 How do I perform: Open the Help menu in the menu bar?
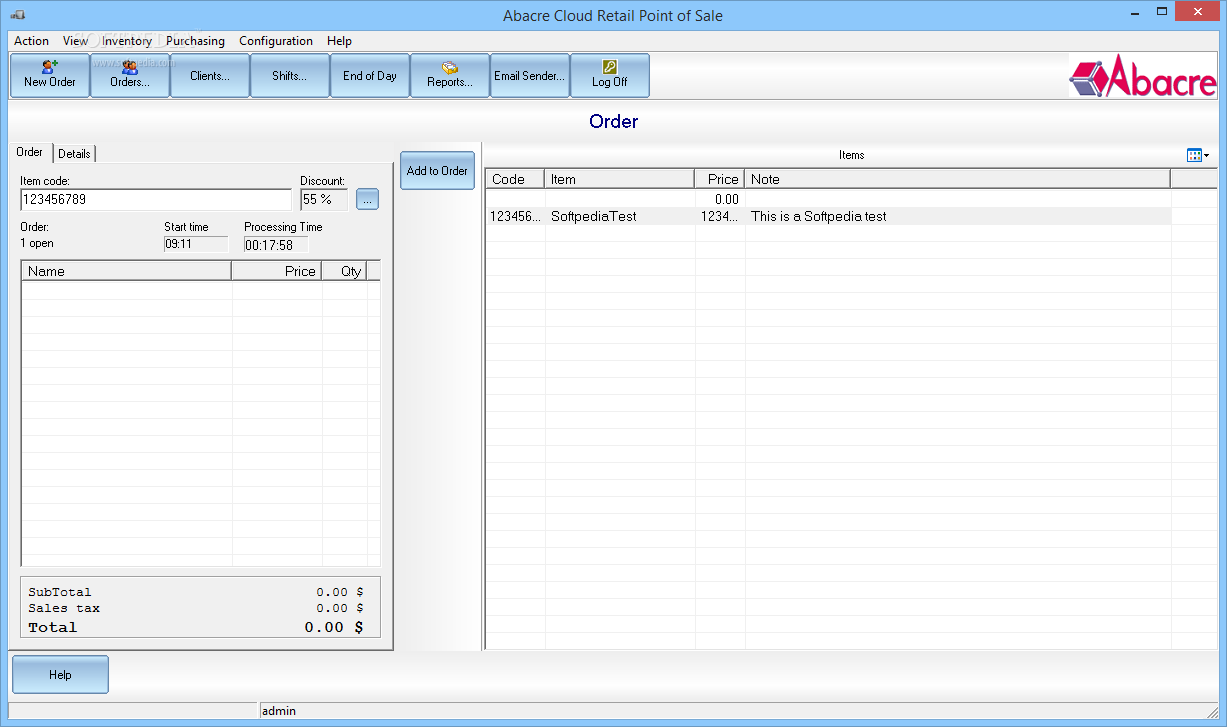[x=339, y=41]
